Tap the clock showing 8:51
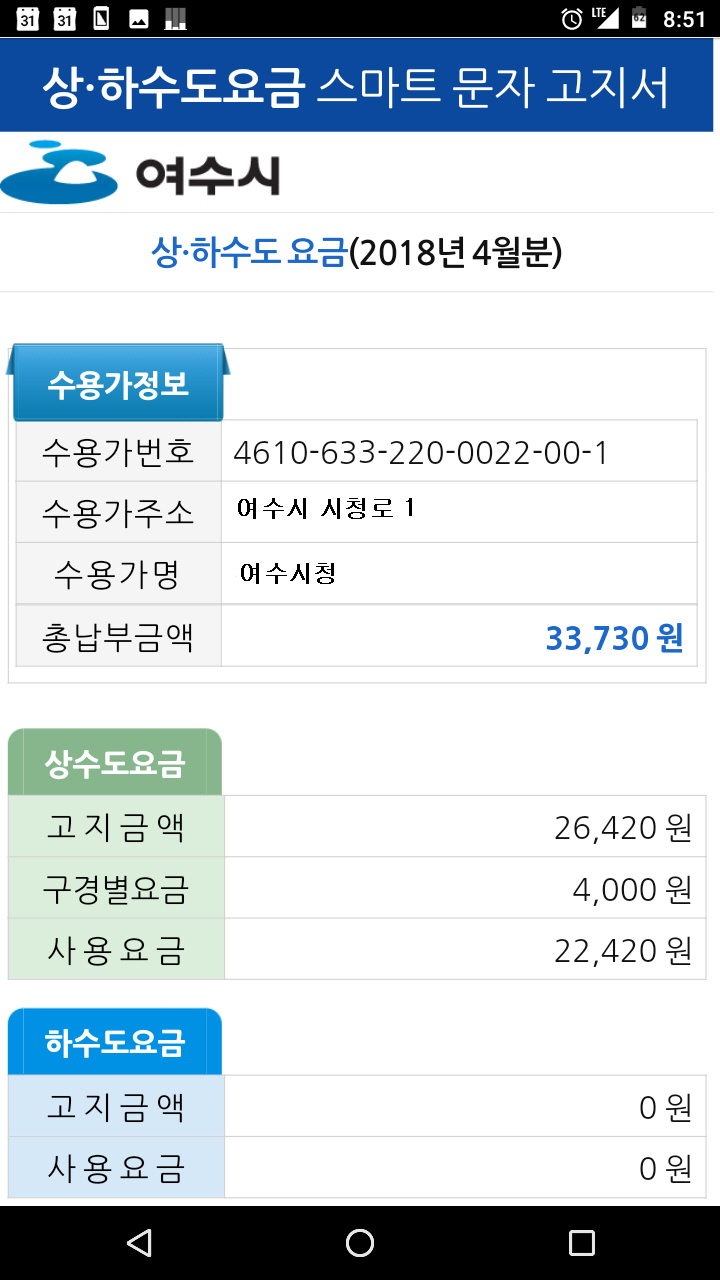The width and height of the screenshot is (720, 1280). (684, 19)
